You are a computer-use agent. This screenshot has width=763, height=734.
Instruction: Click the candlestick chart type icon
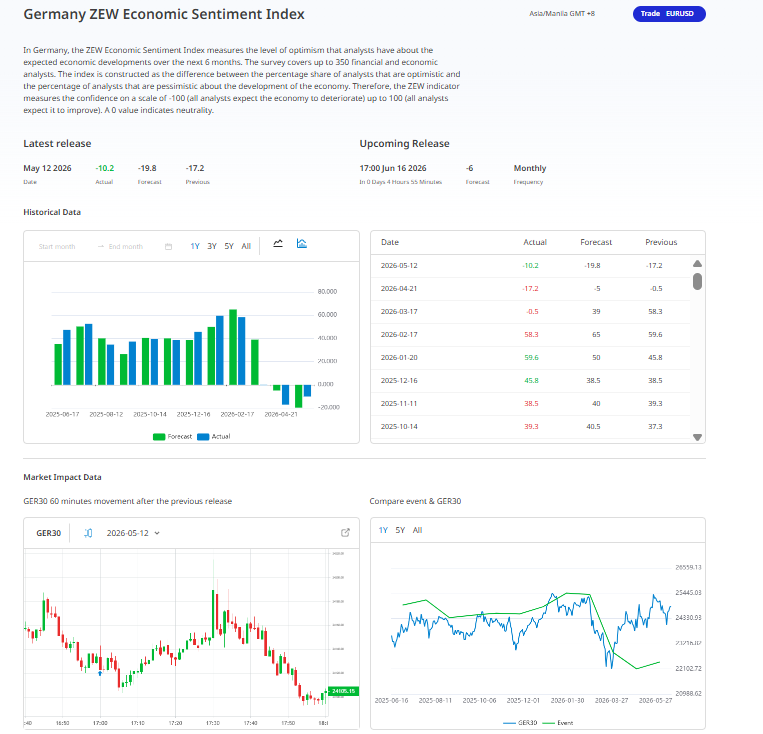(88, 533)
